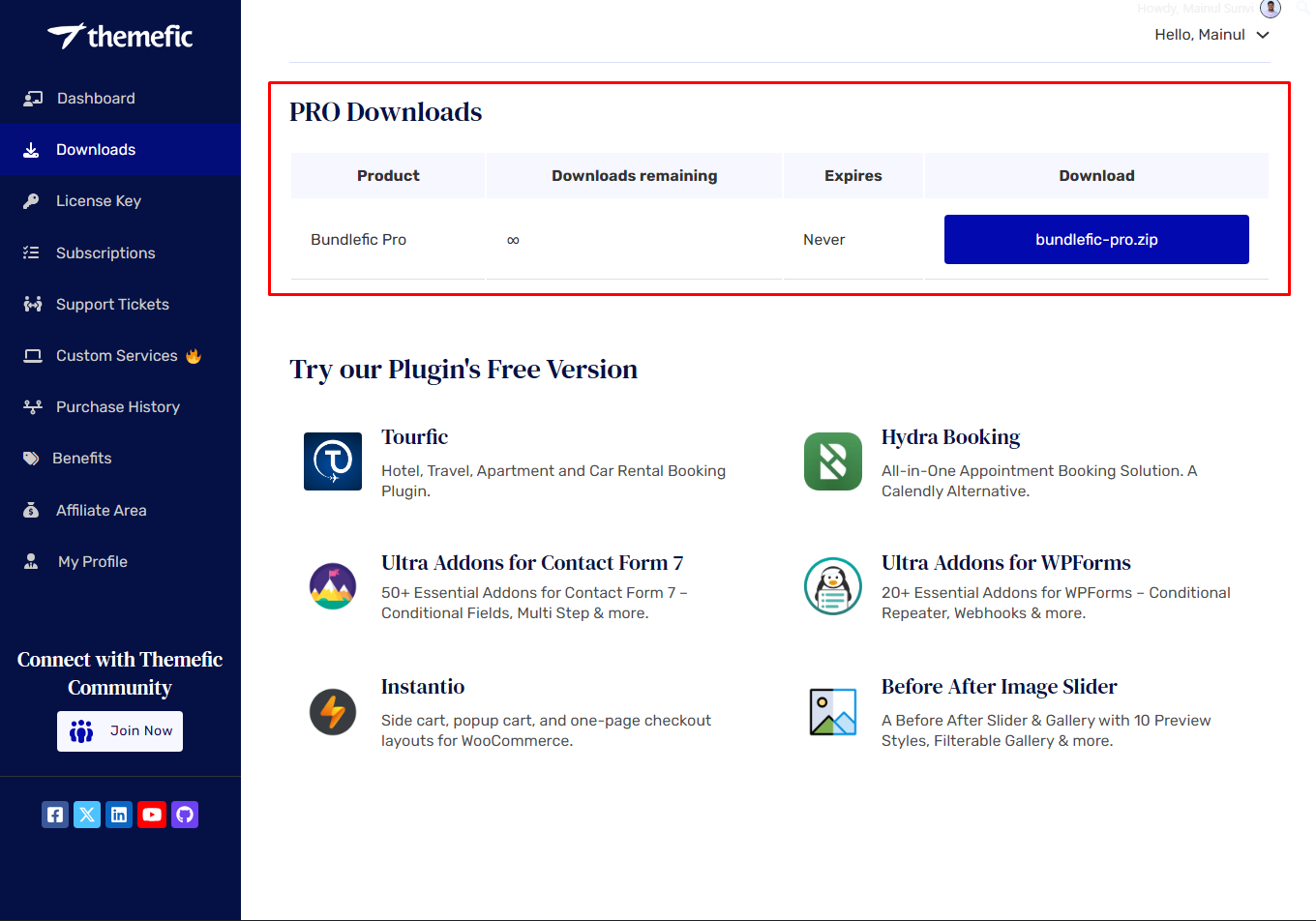This screenshot has width=1316, height=921.
Task: Open Themefic X (Twitter) icon
Action: point(87,815)
